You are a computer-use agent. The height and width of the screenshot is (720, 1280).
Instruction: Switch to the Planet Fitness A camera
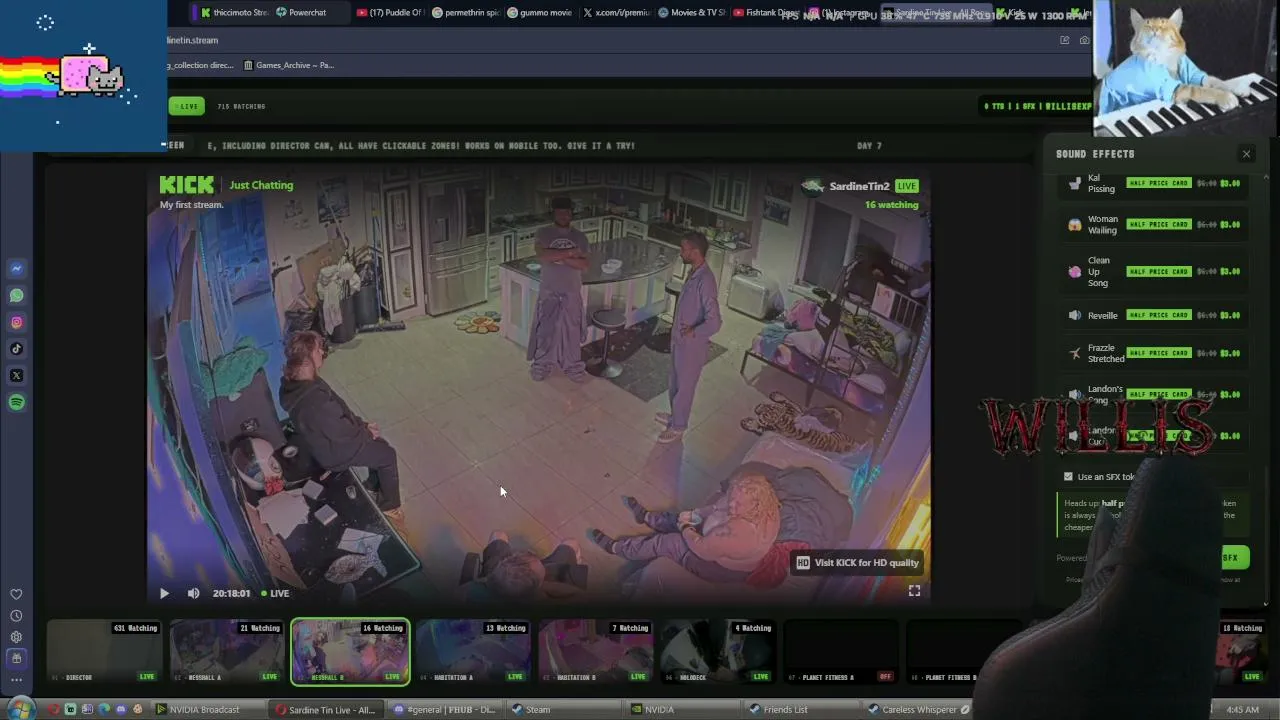(841, 652)
